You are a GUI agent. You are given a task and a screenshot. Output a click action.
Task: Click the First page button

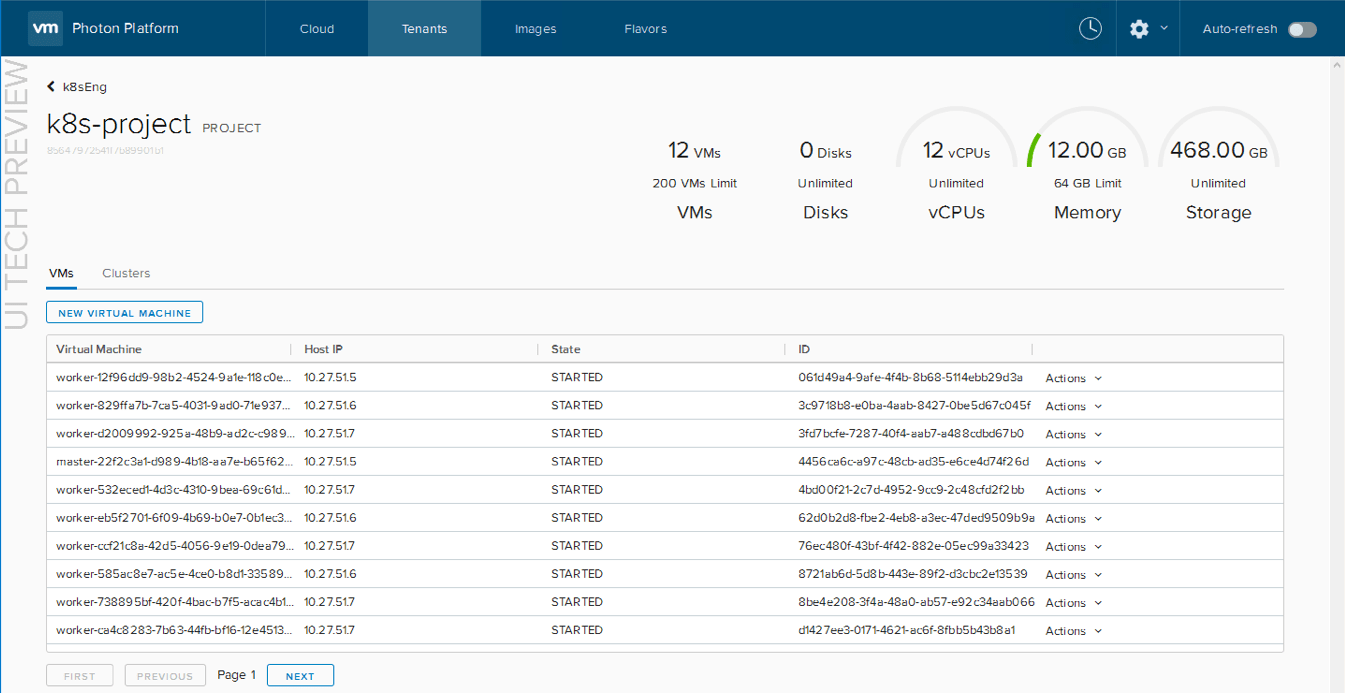79,676
